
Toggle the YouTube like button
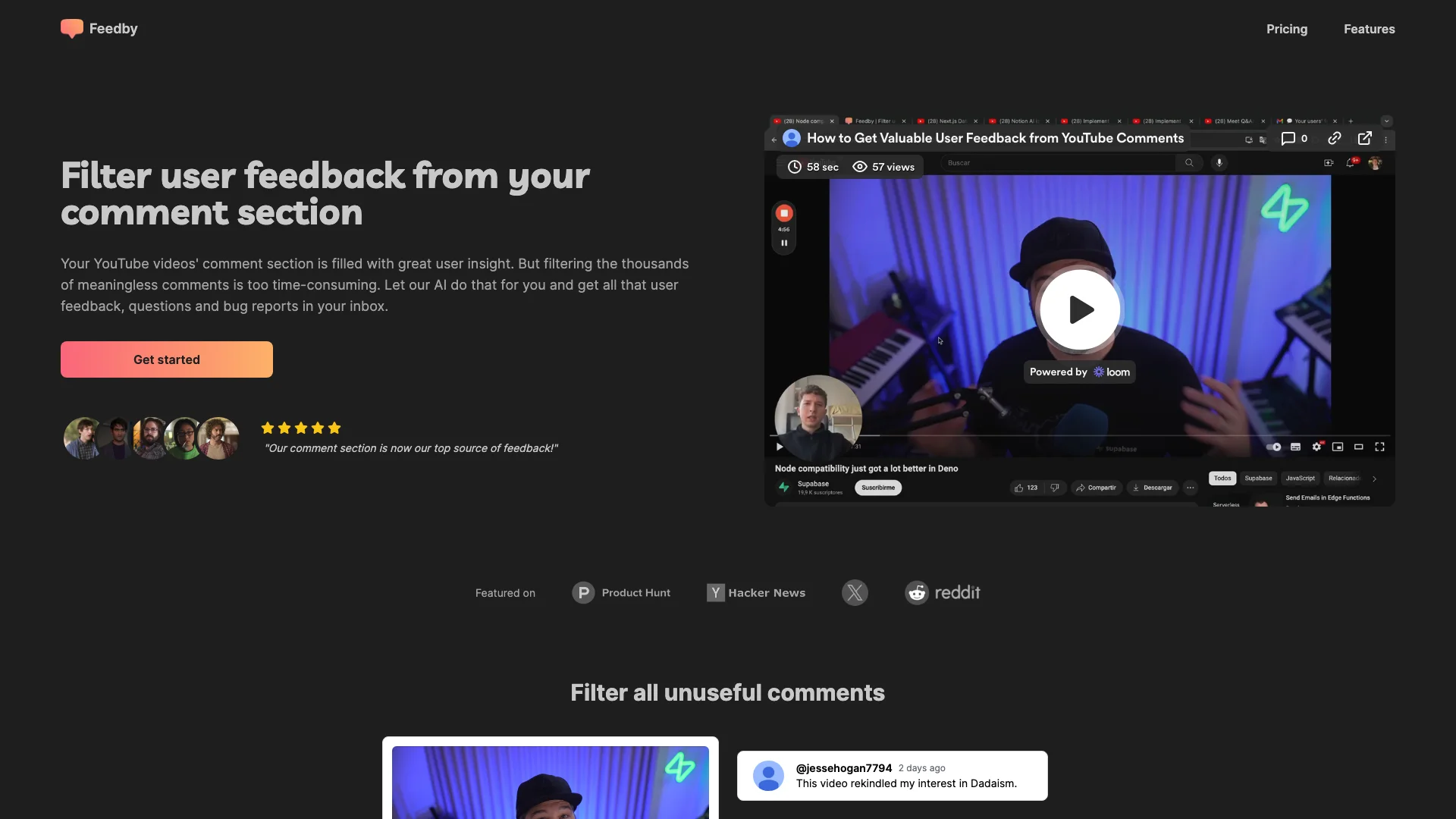pyautogui.click(x=1019, y=487)
